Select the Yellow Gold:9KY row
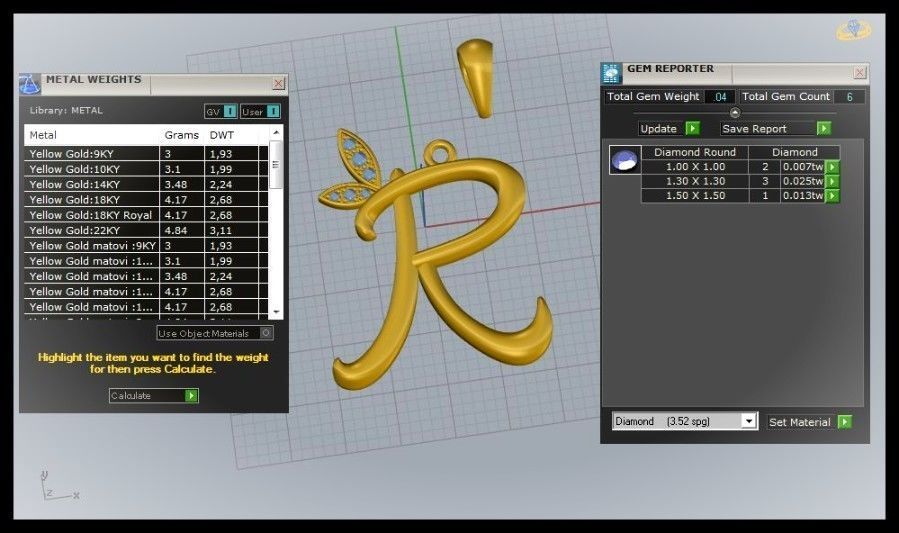Image resolution: width=899 pixels, height=533 pixels. pyautogui.click(x=146, y=154)
